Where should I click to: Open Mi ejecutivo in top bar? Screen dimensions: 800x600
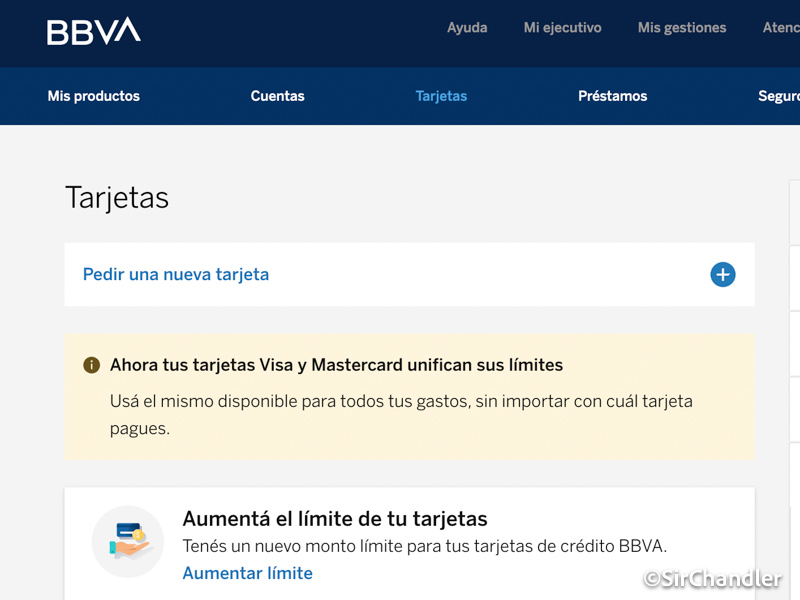coord(562,28)
